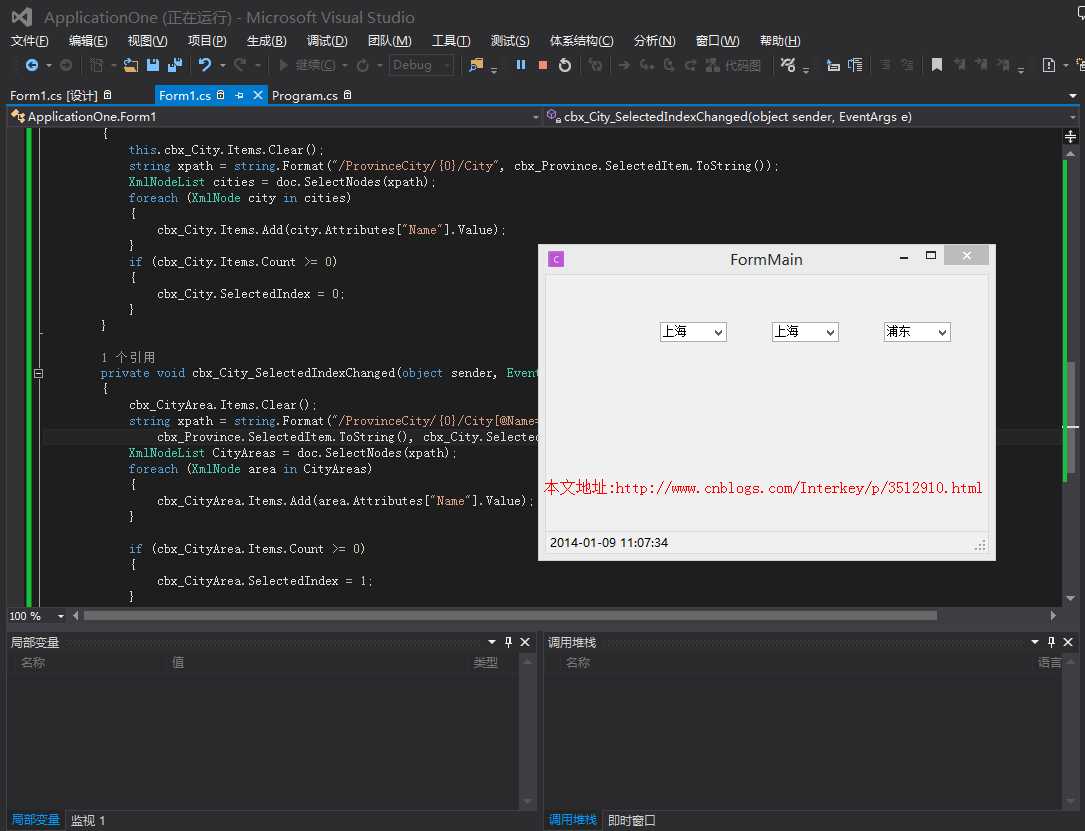This screenshot has width=1085, height=831.
Task: Open the cbx_City_SelectedIndexChanged member dropdown
Action: [1073, 117]
